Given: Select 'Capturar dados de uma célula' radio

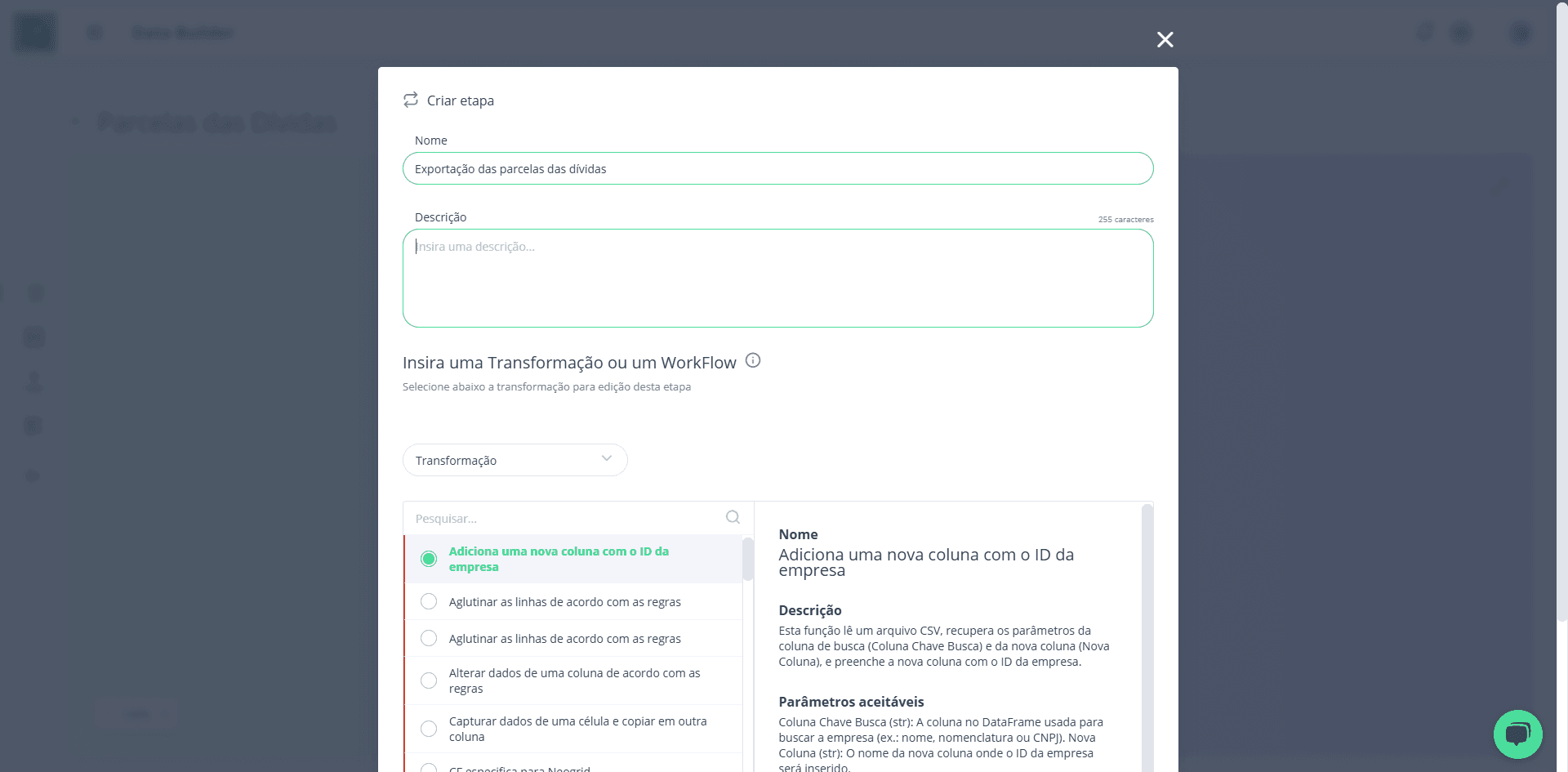Looking at the screenshot, I should pos(429,729).
